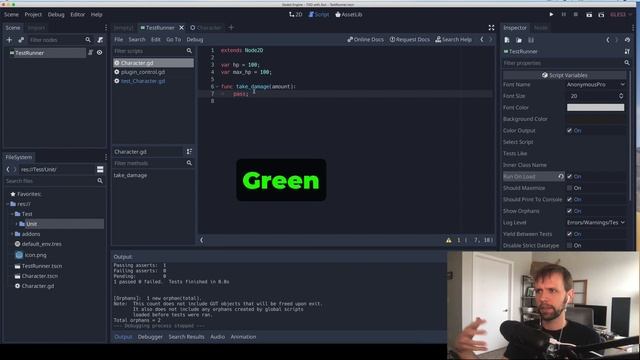Open GLES3 renderer dropdown
The image size is (640, 360).
click(621, 14)
